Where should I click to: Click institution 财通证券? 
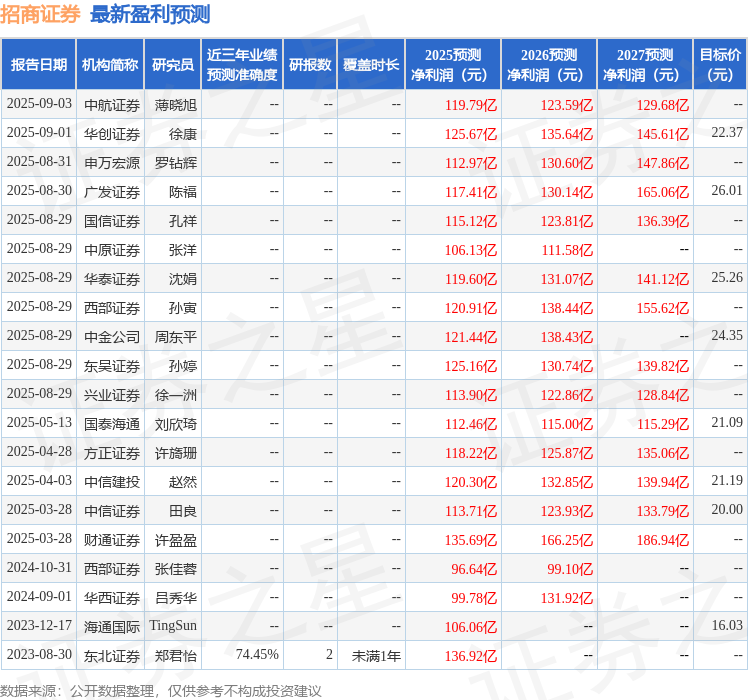coord(112,540)
